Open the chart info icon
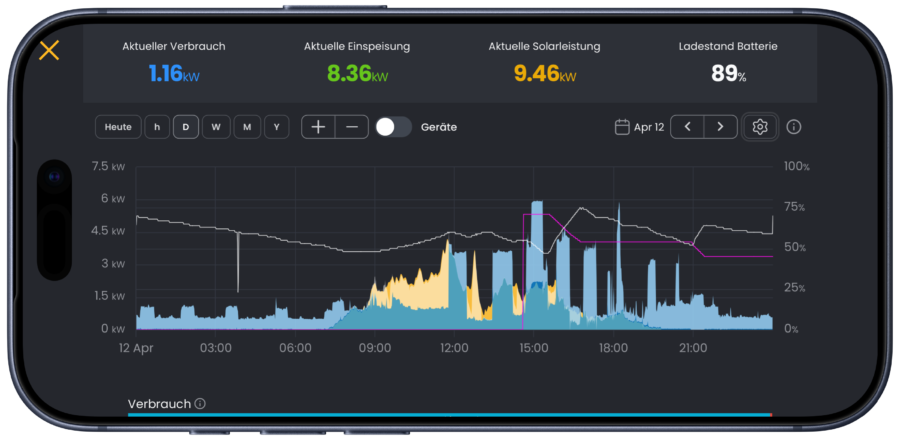Viewport: 900px width, 440px height. click(x=793, y=127)
